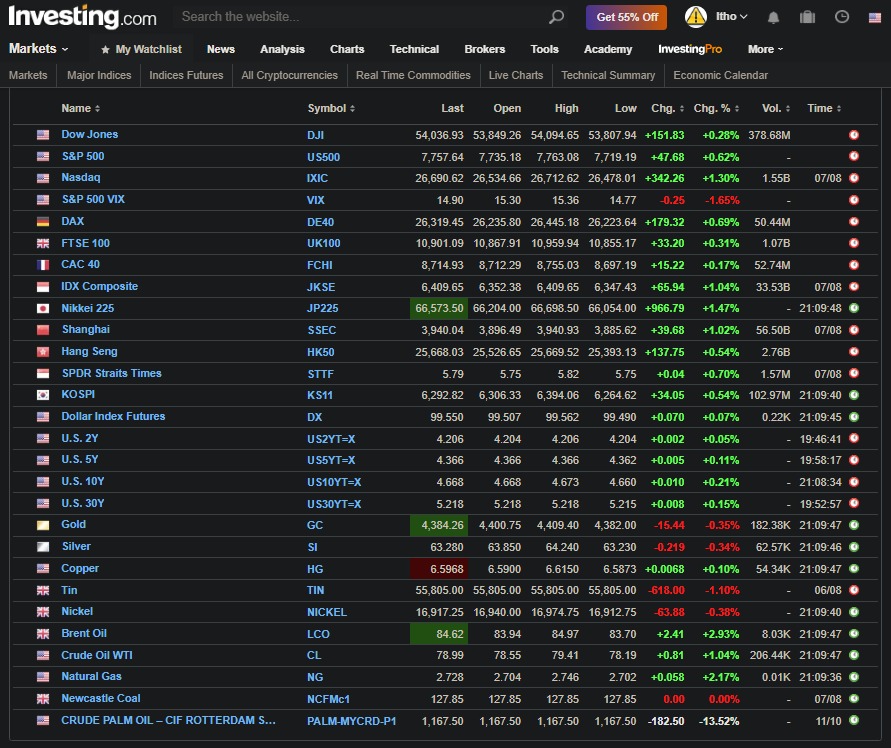Switch to All Cryptocurrencies sub-tab
The height and width of the screenshot is (748, 891).
coord(289,75)
